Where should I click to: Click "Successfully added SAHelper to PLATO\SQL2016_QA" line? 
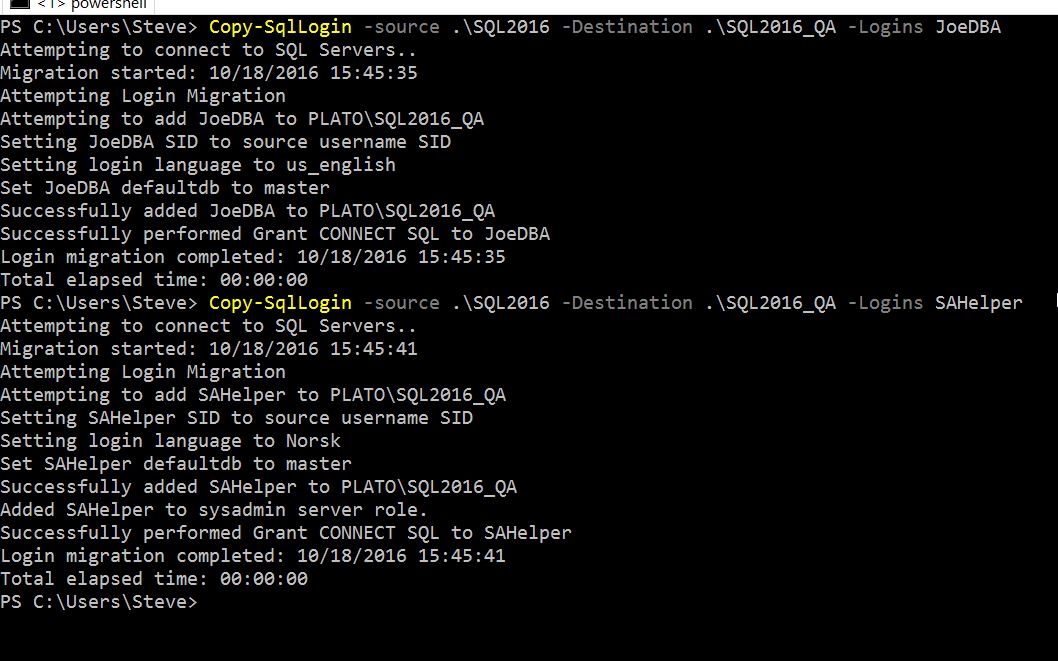coord(258,487)
